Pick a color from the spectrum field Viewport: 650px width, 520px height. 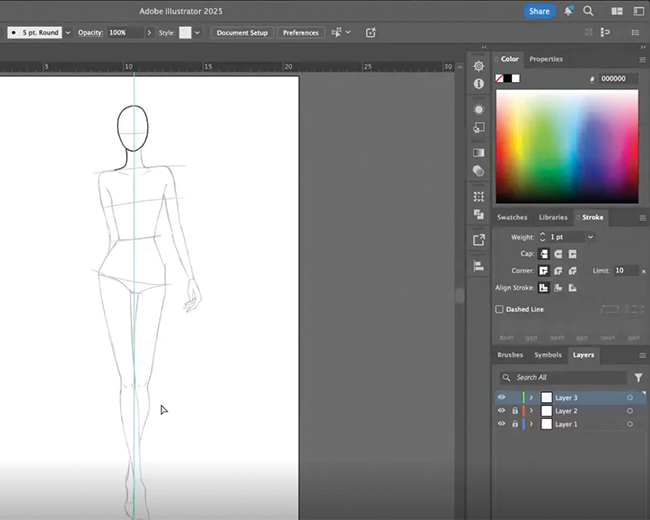pos(566,145)
